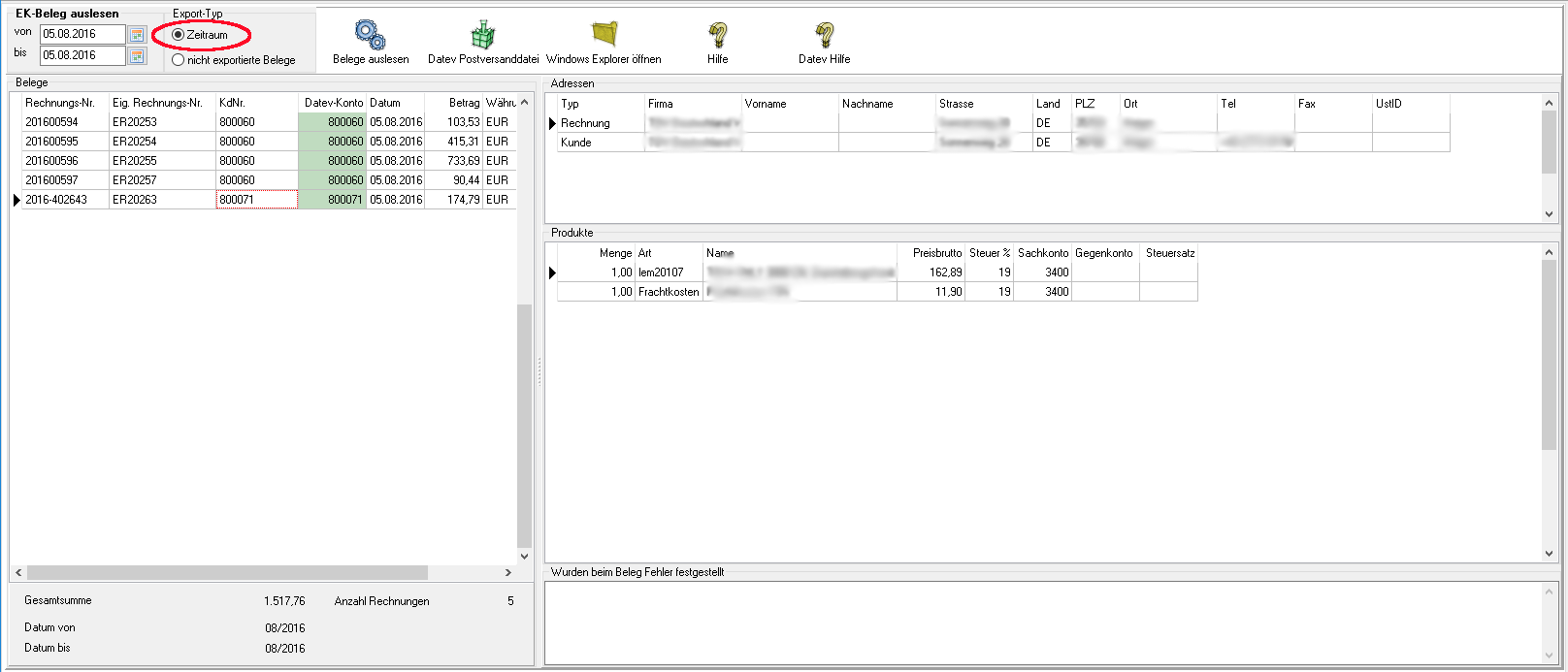Sort Belege by Rechnungs-Nr. column header

[60, 103]
